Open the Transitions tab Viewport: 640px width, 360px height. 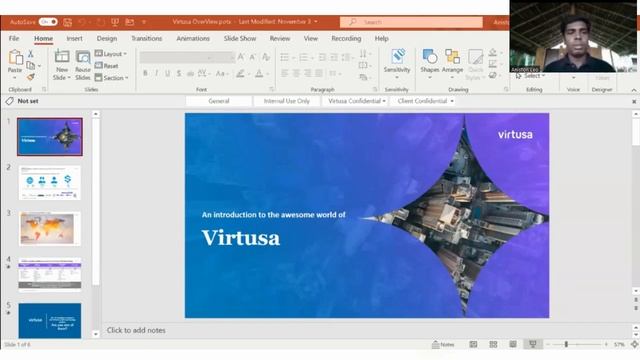147,38
